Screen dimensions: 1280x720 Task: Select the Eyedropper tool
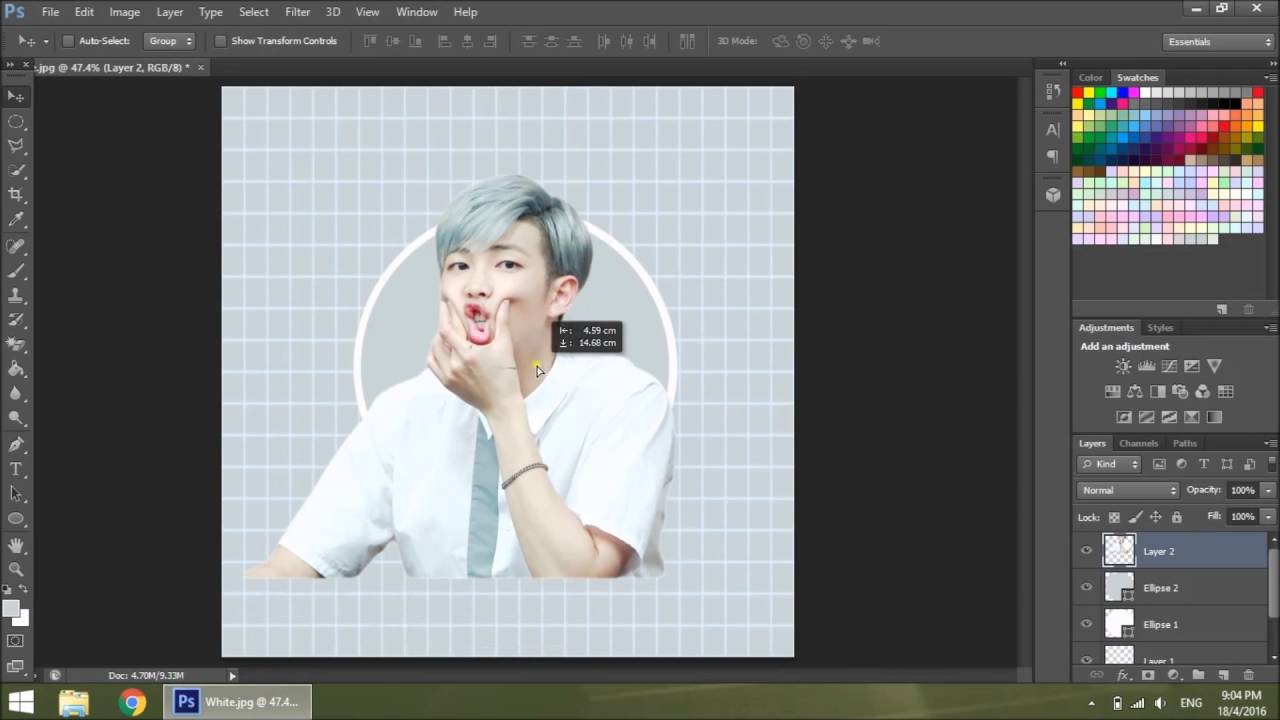click(x=16, y=220)
